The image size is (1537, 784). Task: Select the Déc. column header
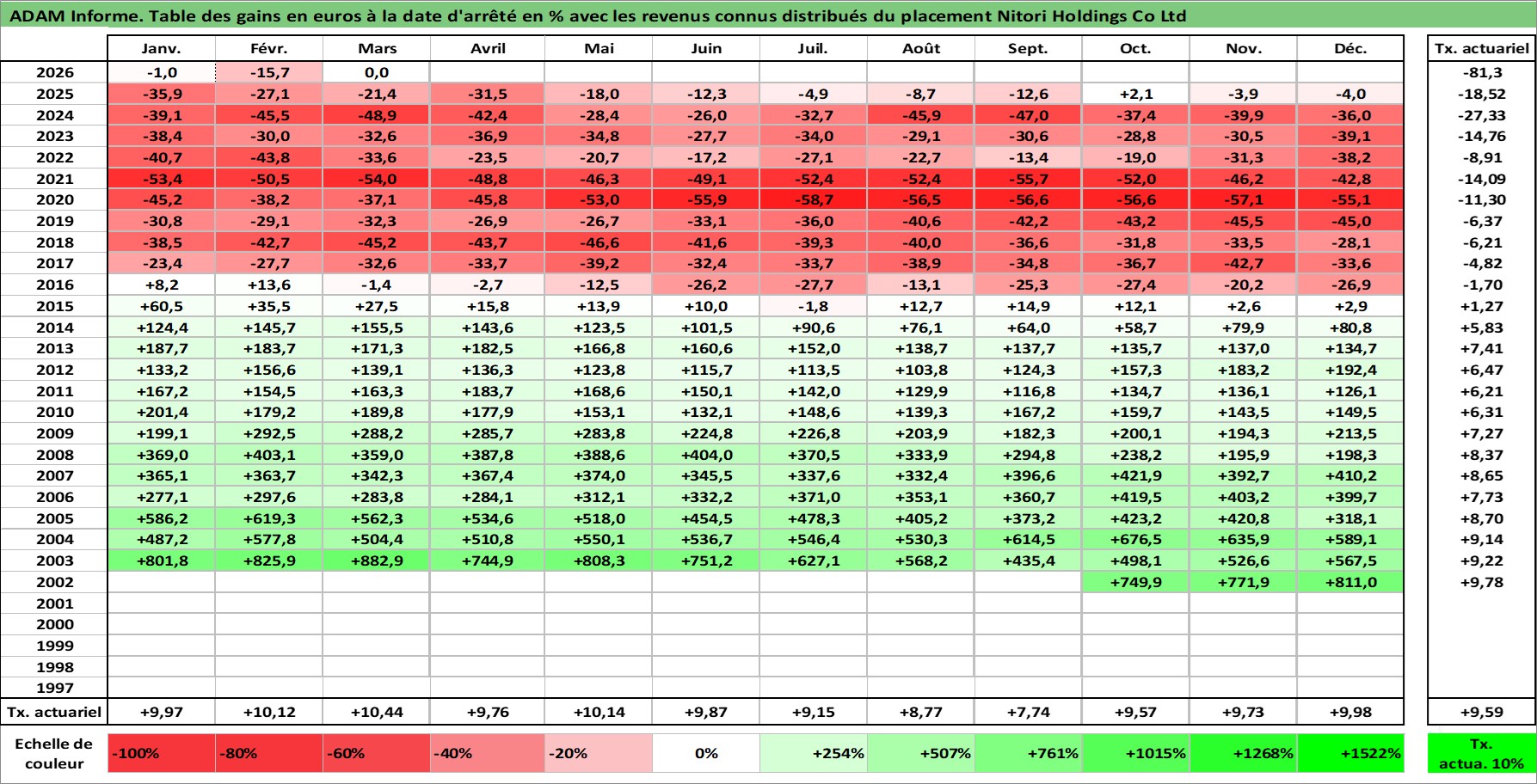click(x=1350, y=48)
